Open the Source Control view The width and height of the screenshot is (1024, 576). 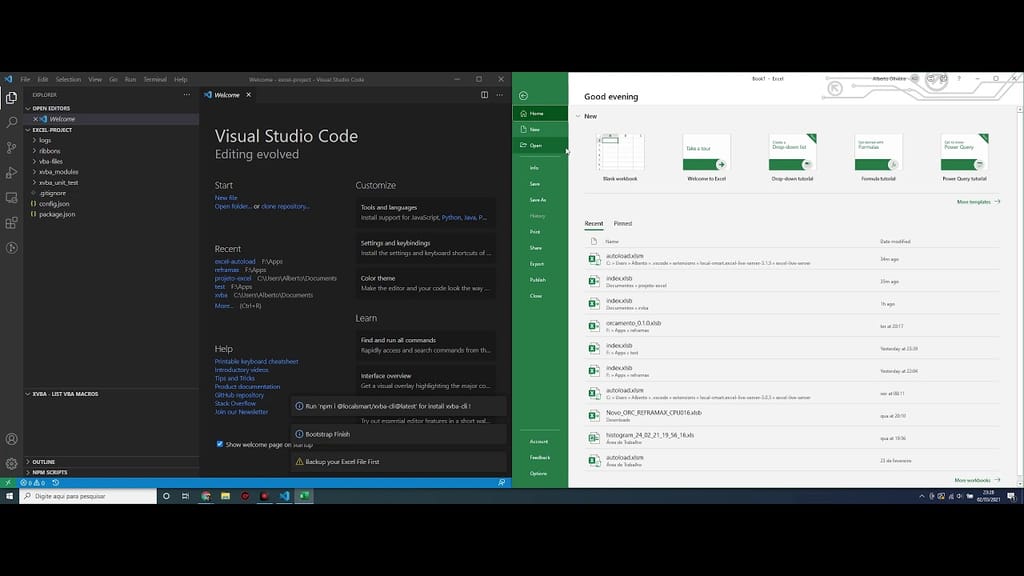pyautogui.click(x=11, y=147)
